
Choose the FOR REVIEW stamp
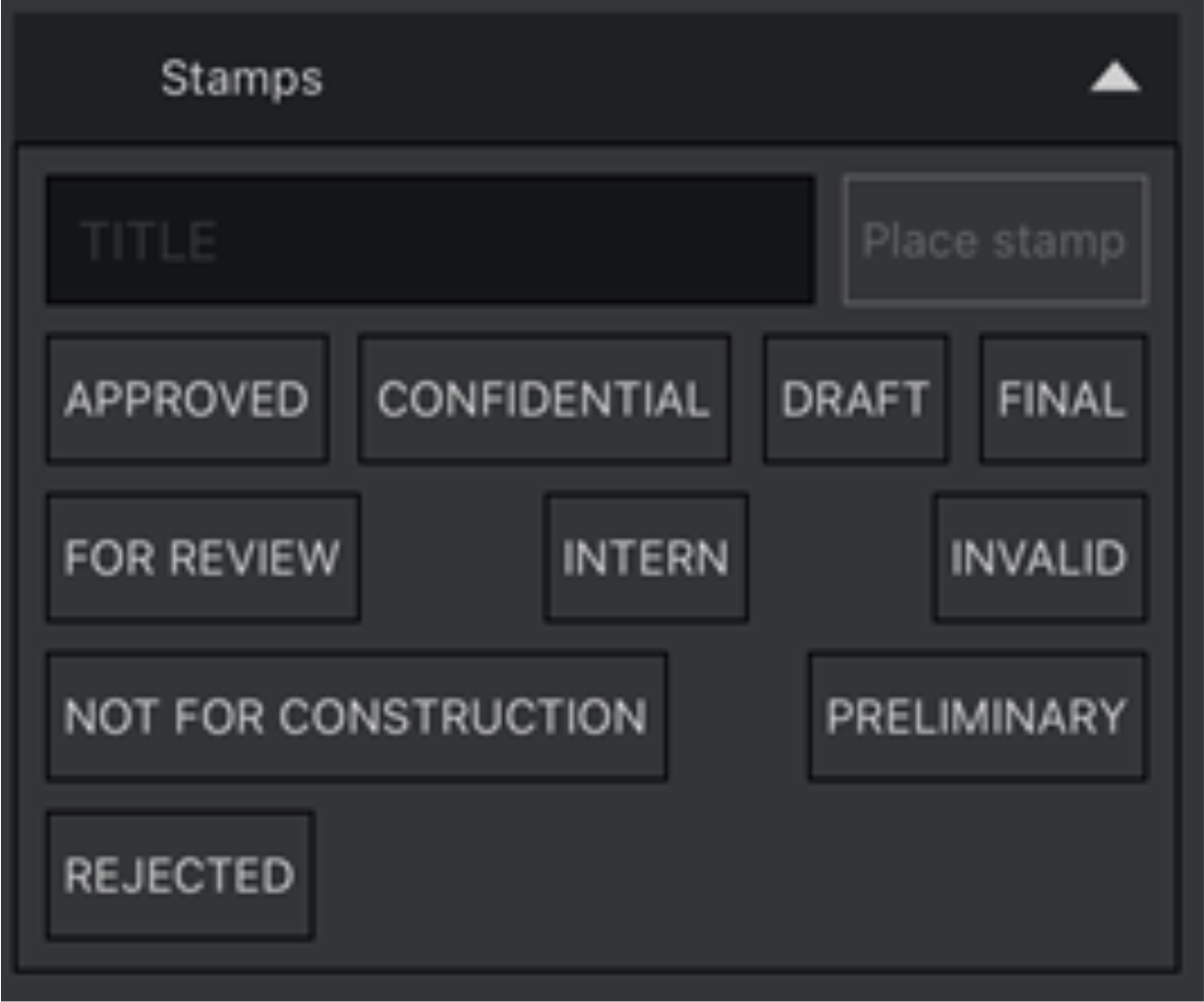(x=202, y=558)
